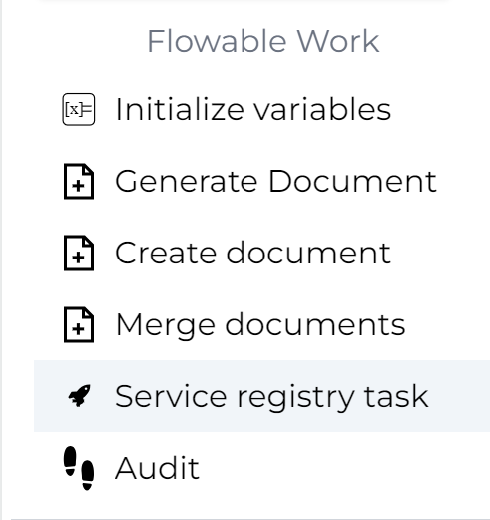Click the word Document in Generate Document
The image size is (490, 520).
pos(352,181)
